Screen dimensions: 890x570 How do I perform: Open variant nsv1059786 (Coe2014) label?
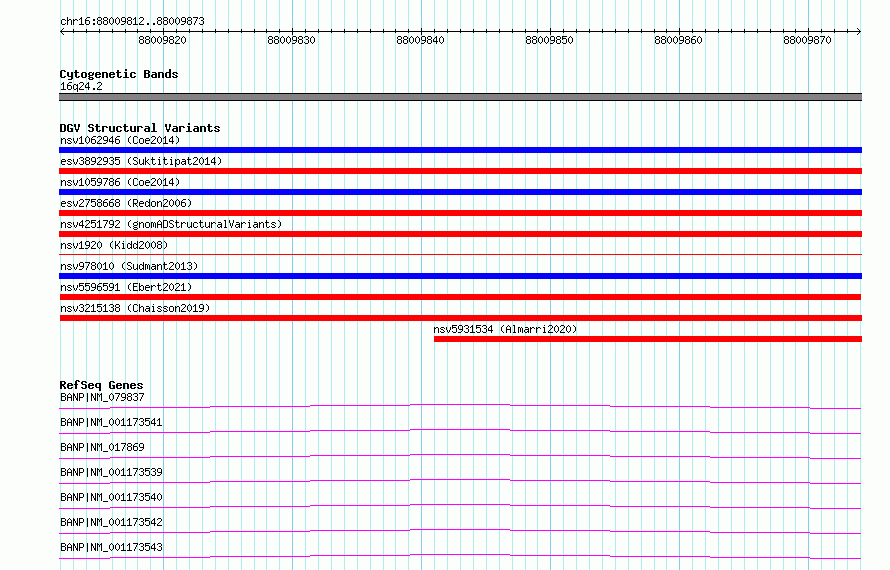120,182
